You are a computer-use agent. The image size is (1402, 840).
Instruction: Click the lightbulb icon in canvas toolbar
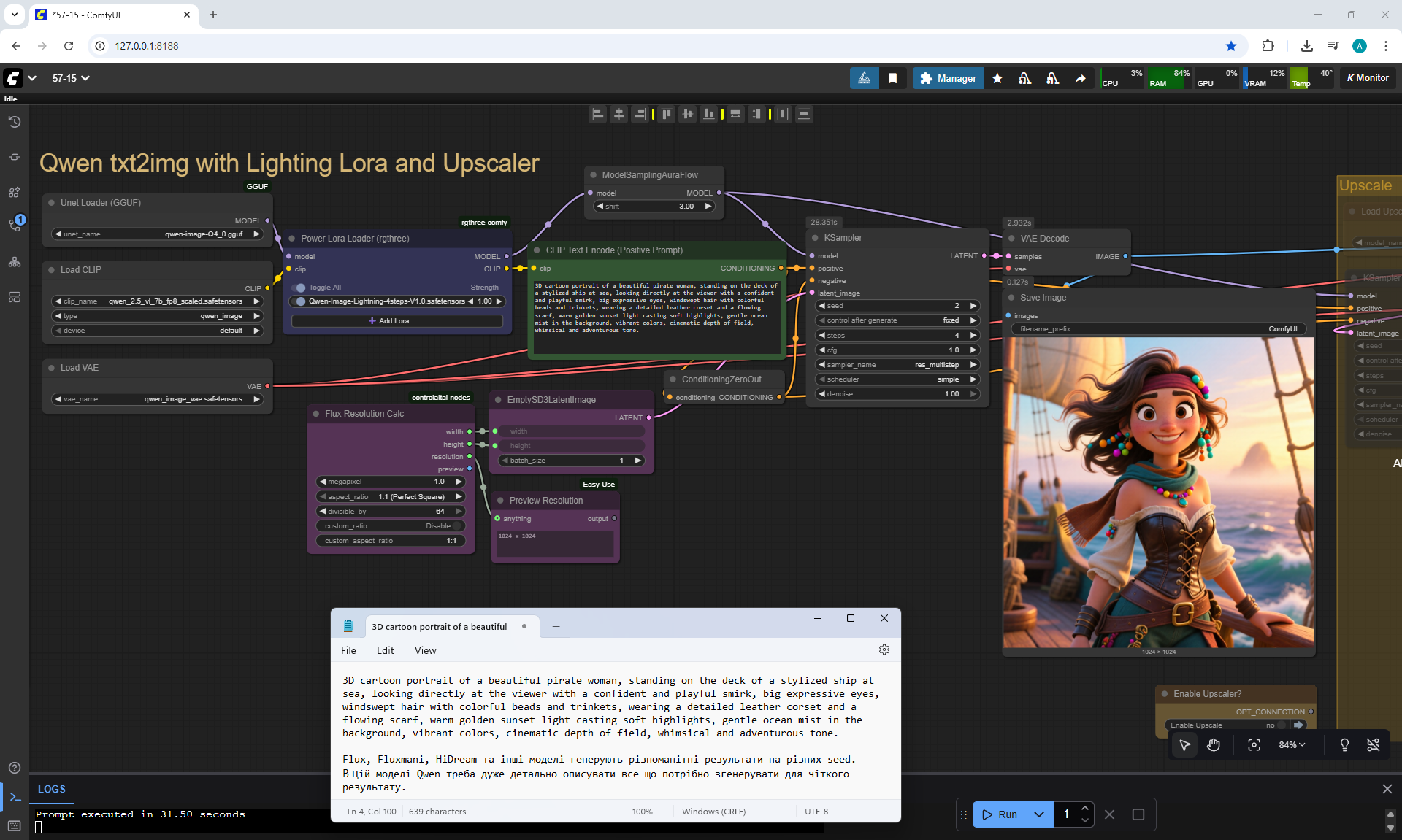(1344, 744)
